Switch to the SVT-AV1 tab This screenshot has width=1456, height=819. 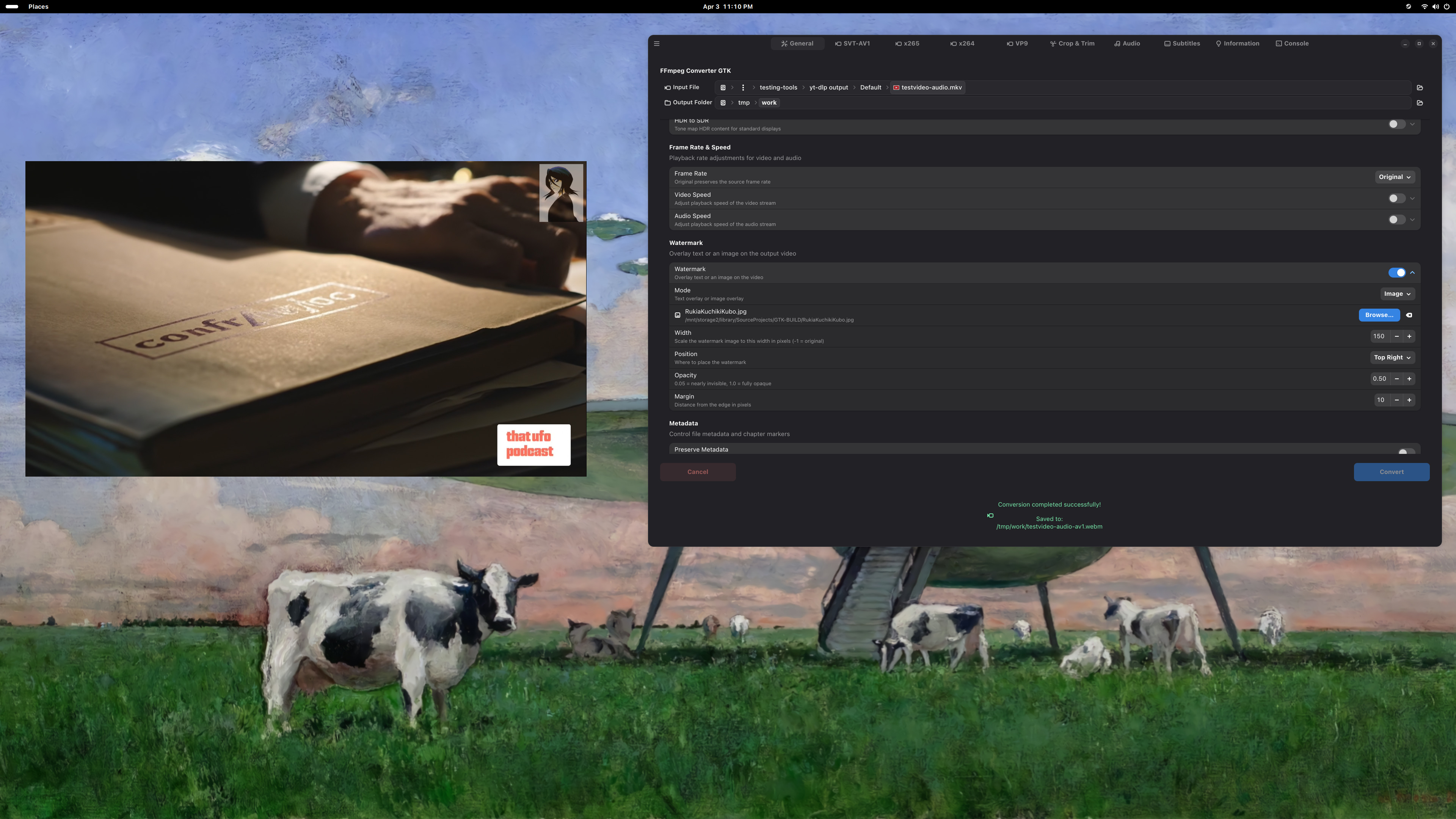click(x=852, y=44)
